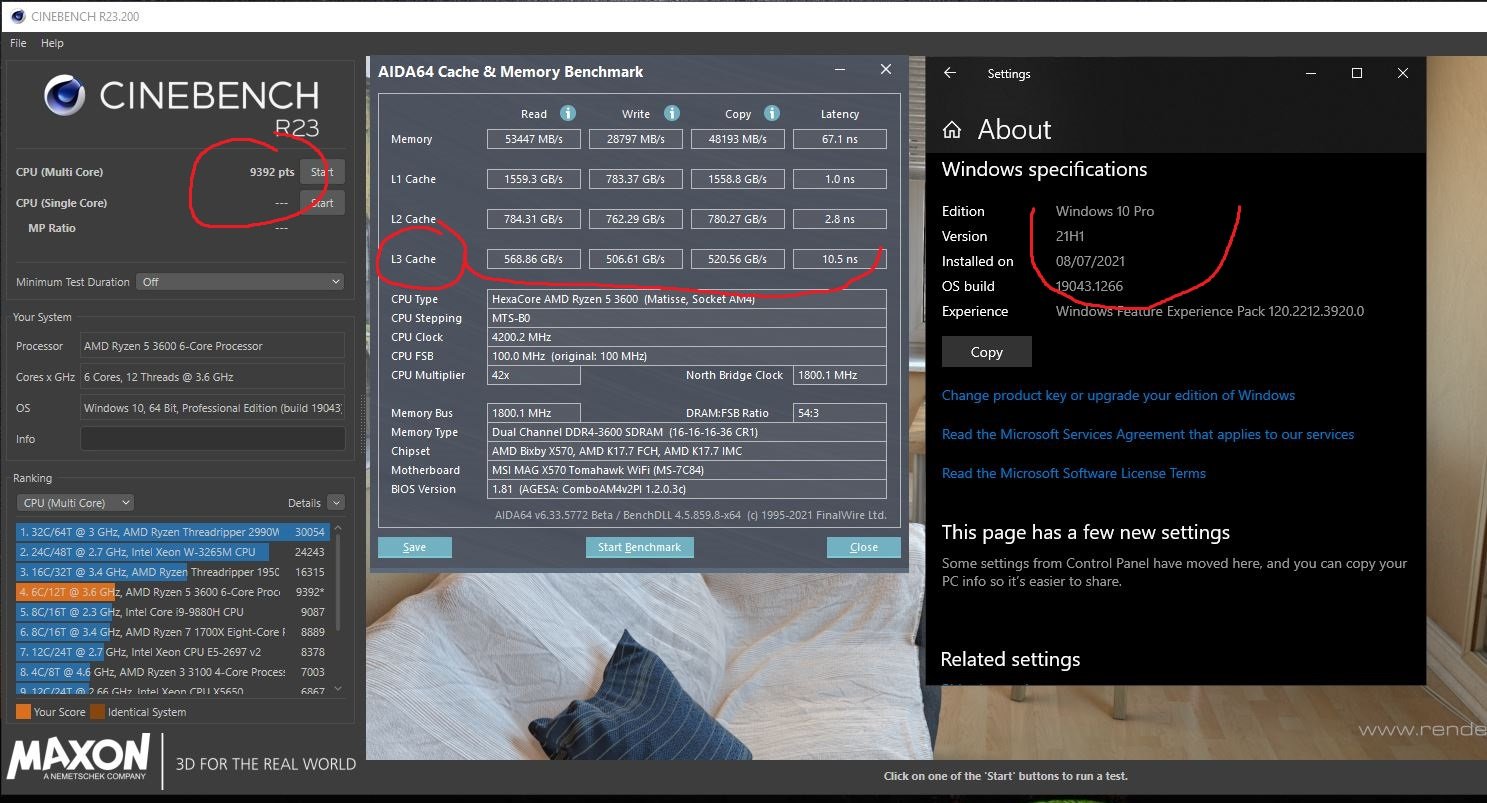Open the CPU (Multi Core) ranking dropdown
This screenshot has height=803, width=1487.
coord(76,503)
